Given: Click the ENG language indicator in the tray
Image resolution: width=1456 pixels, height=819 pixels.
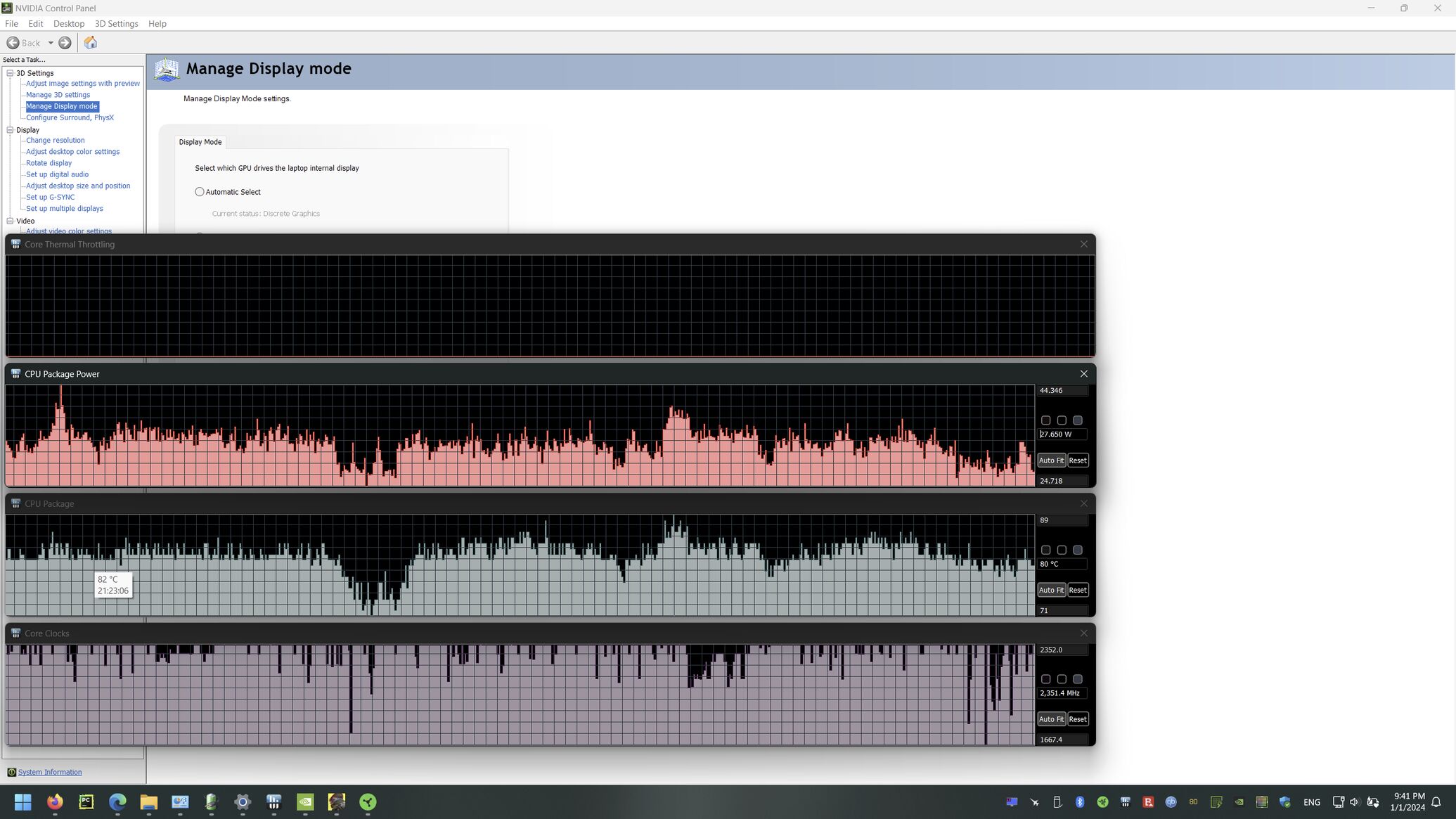Looking at the screenshot, I should coord(1311,802).
